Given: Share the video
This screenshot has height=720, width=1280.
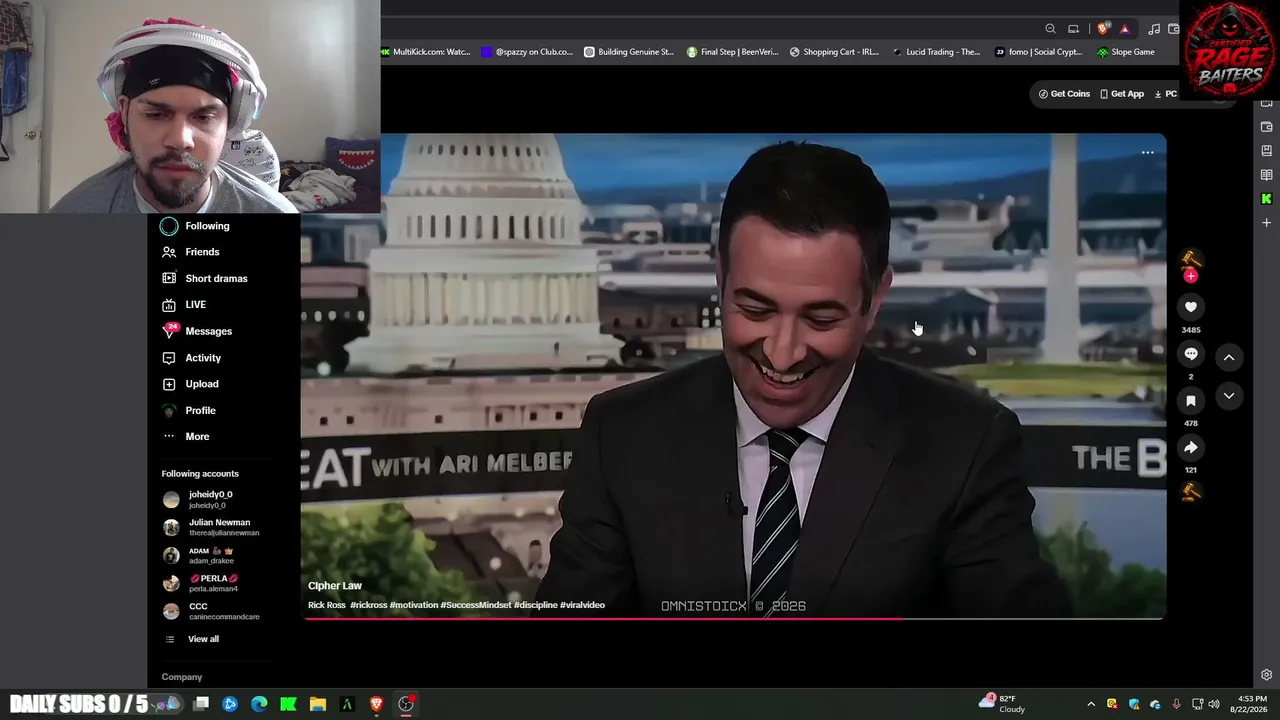Looking at the screenshot, I should coord(1190,448).
